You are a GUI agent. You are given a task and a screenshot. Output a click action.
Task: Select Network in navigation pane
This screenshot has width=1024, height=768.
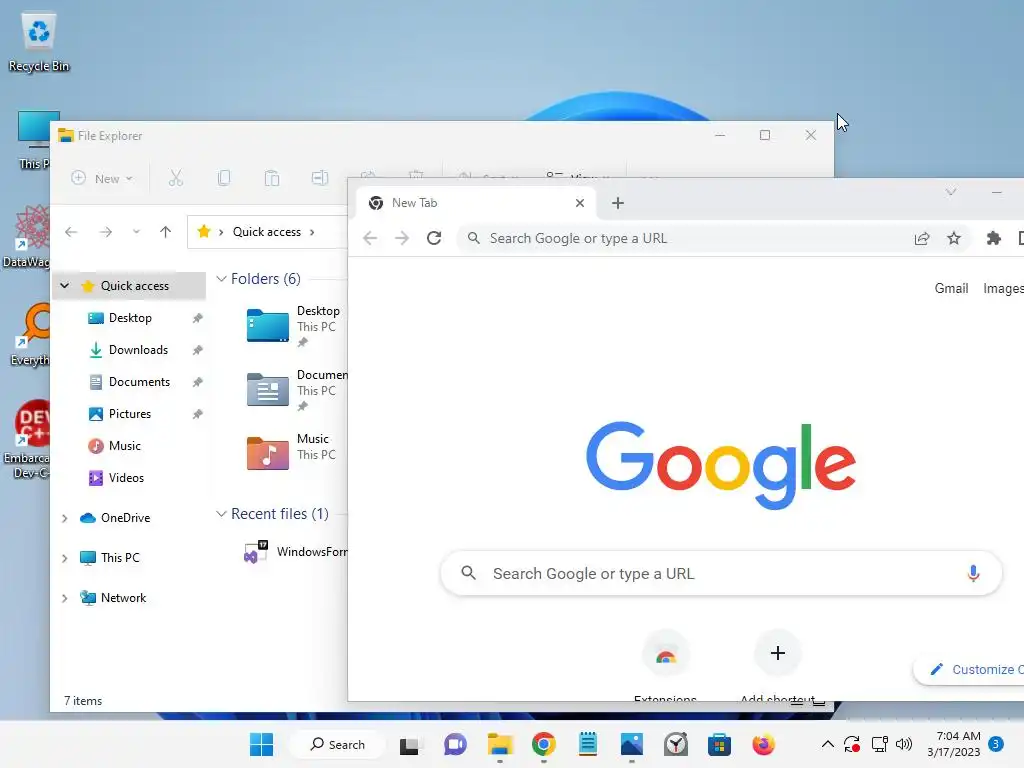[x=123, y=598]
